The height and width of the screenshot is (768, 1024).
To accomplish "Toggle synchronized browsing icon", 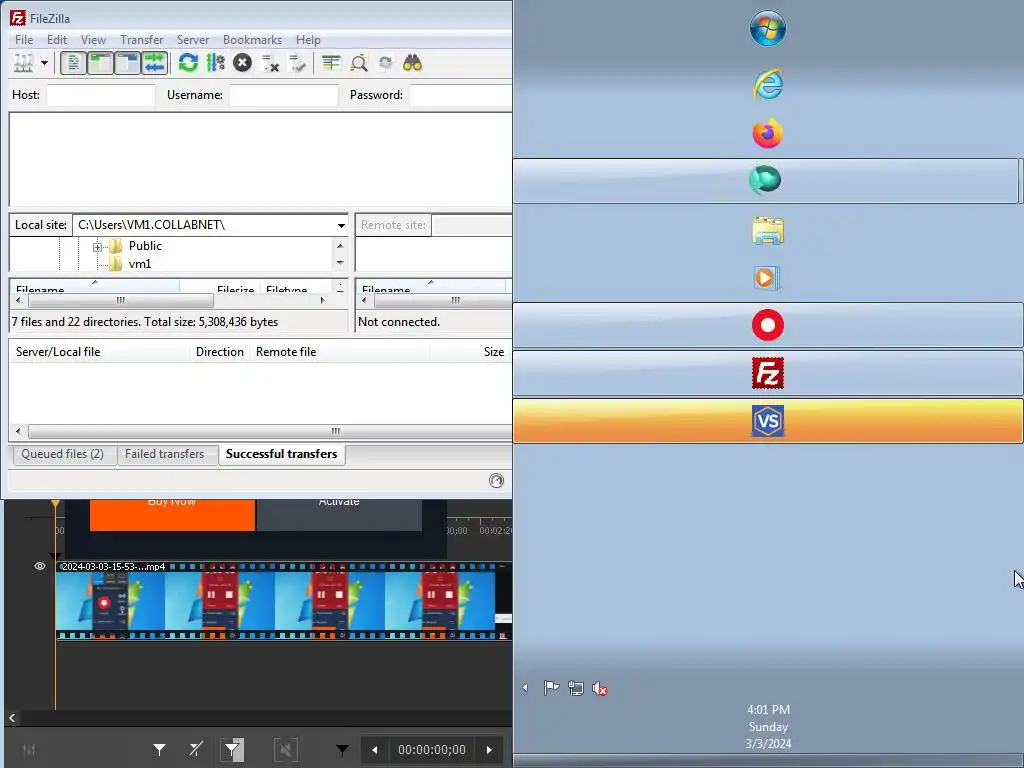I will point(385,63).
